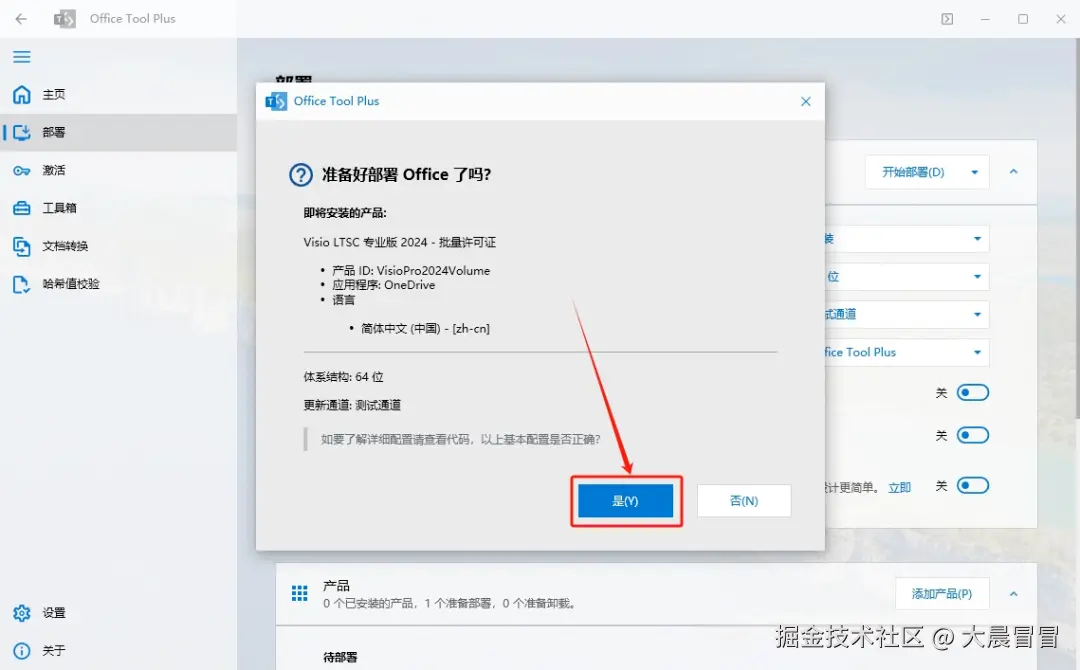Viewport: 1080px width, 670px height.
Task: Open the hamburger navigation menu
Action: coord(21,56)
